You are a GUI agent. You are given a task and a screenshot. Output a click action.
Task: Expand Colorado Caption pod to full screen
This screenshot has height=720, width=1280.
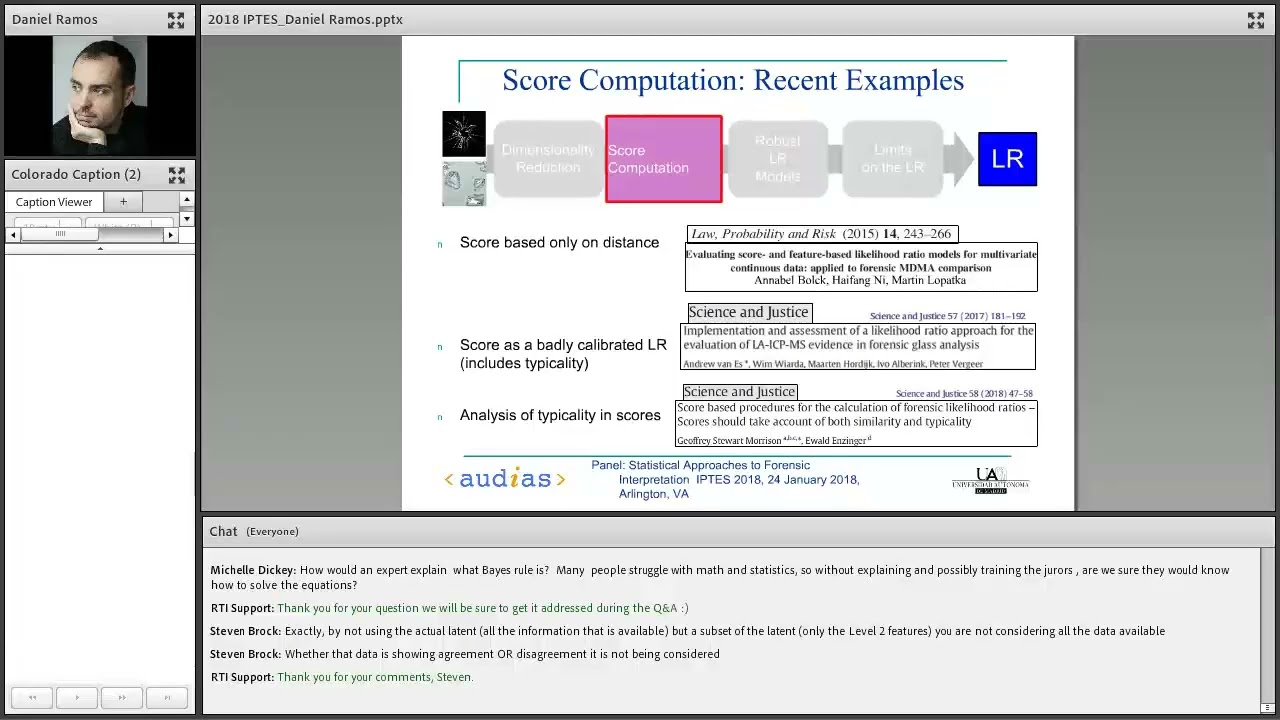[177, 175]
